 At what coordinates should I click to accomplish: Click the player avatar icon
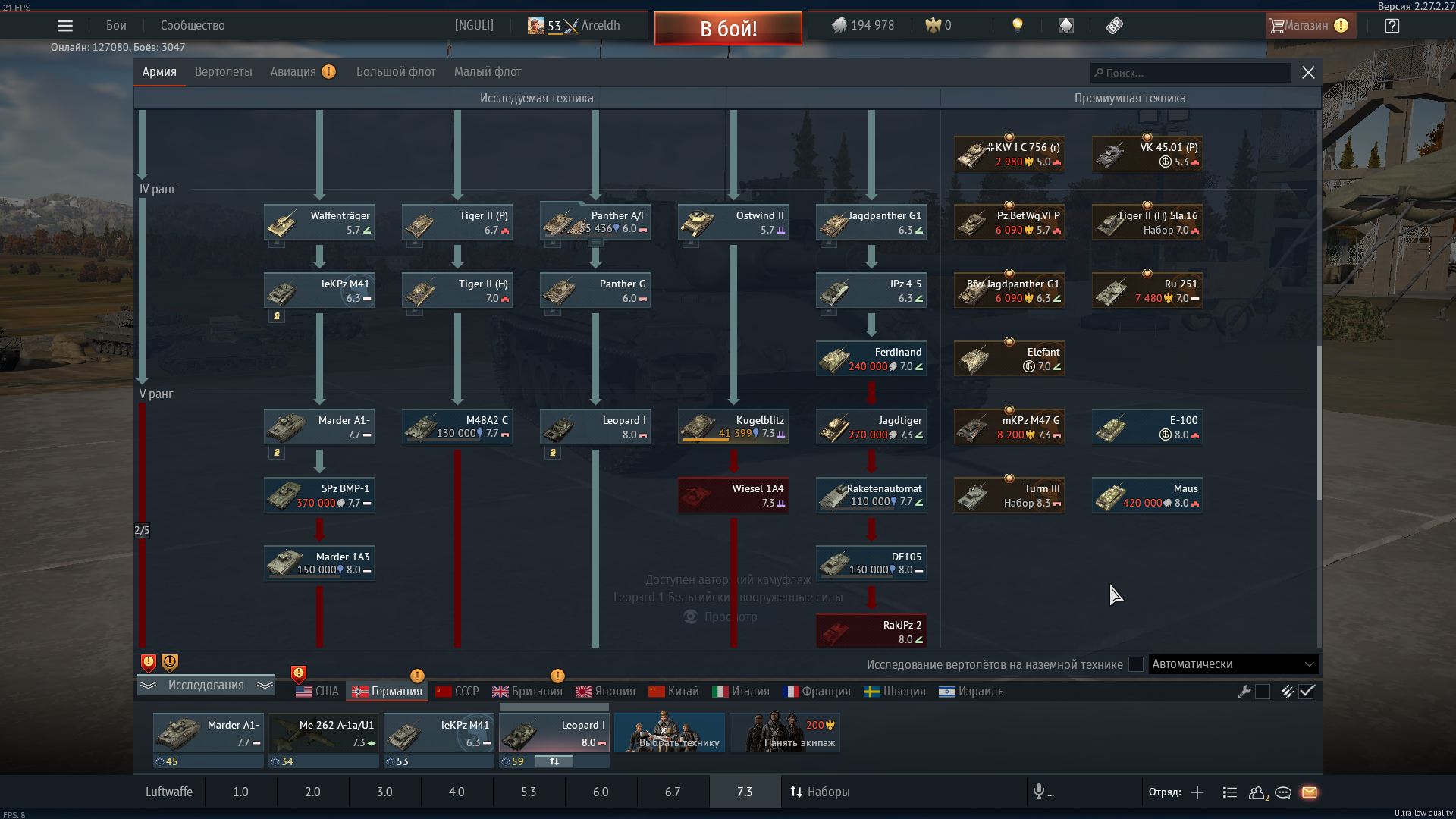tap(536, 26)
